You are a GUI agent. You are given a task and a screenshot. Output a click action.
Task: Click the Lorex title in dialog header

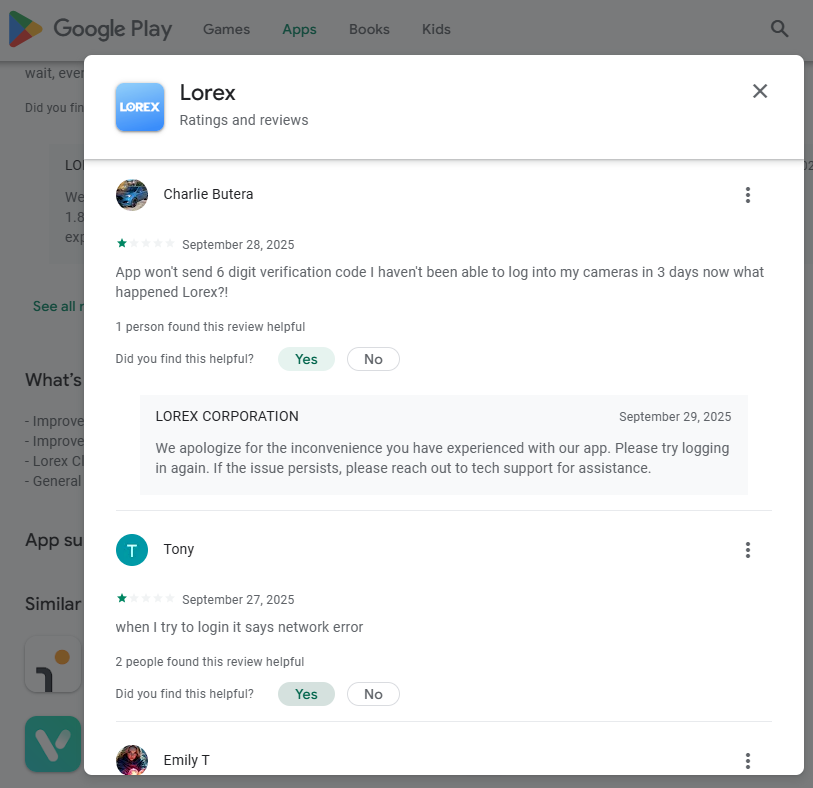point(207,93)
